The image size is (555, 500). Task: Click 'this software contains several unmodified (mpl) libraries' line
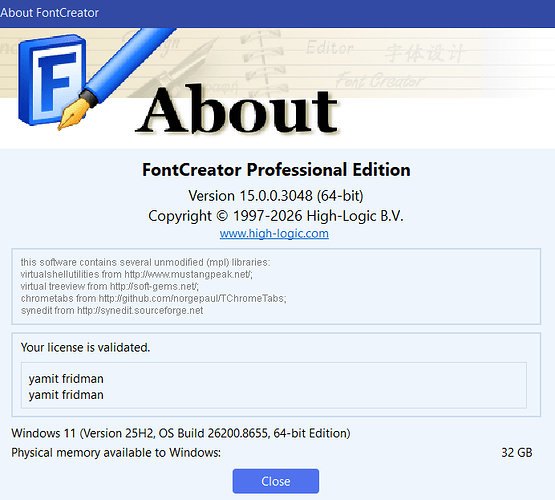tap(145, 262)
